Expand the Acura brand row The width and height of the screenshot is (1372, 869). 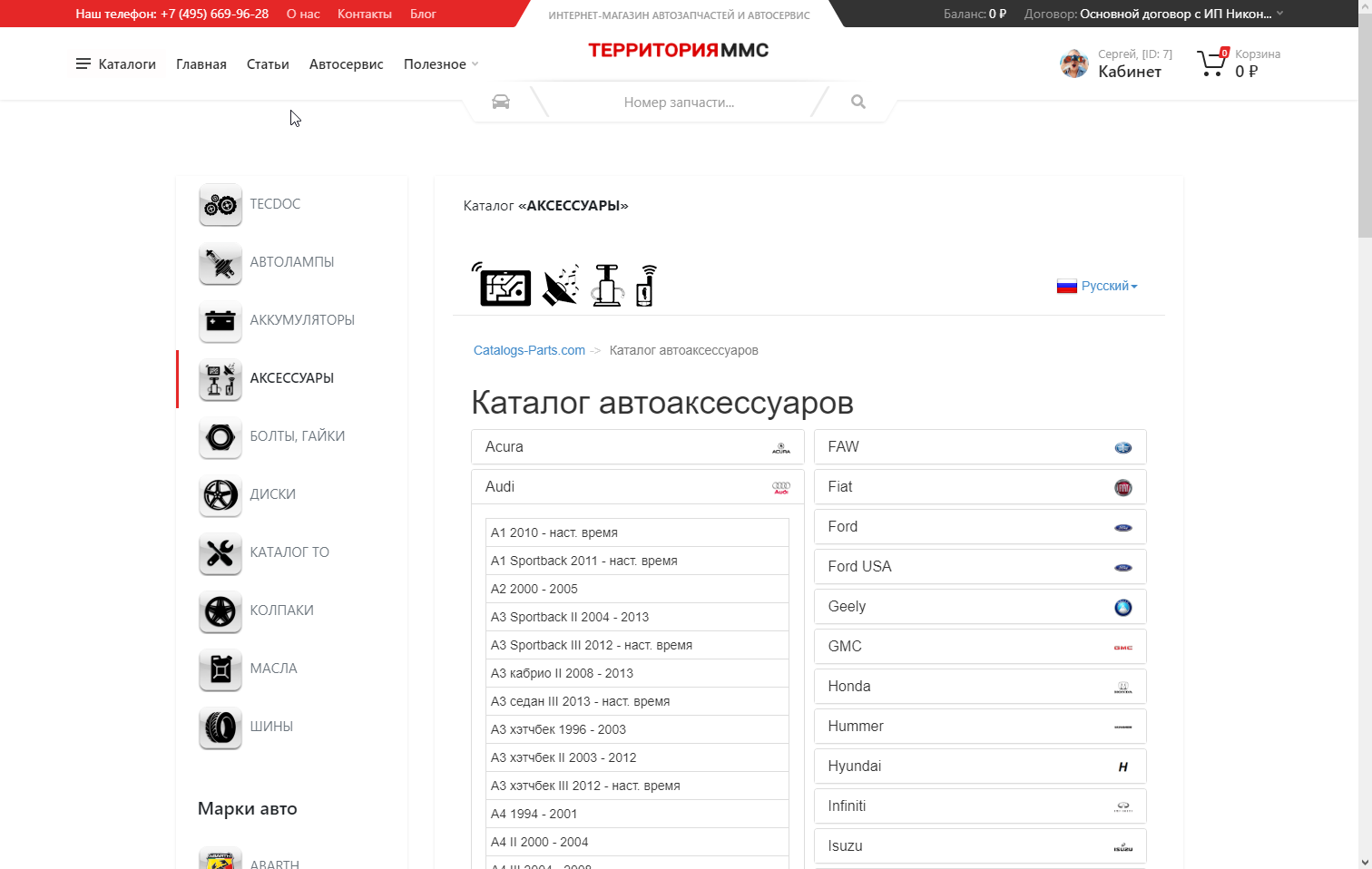coord(638,447)
